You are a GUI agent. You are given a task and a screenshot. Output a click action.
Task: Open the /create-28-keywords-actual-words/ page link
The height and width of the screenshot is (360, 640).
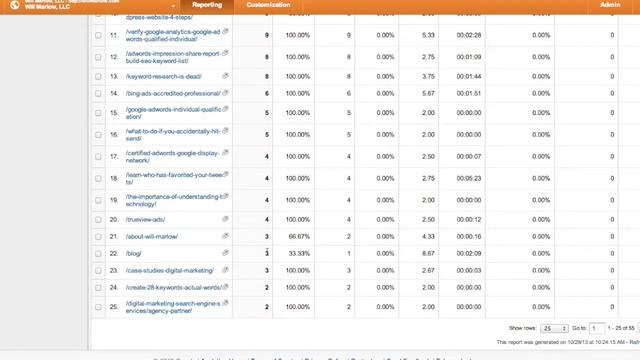pyautogui.click(x=173, y=287)
